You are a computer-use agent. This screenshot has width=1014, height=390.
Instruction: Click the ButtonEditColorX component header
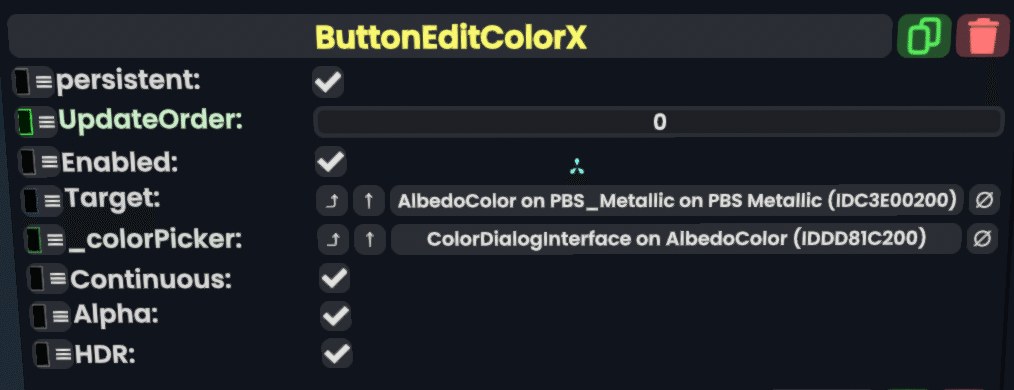click(x=450, y=38)
